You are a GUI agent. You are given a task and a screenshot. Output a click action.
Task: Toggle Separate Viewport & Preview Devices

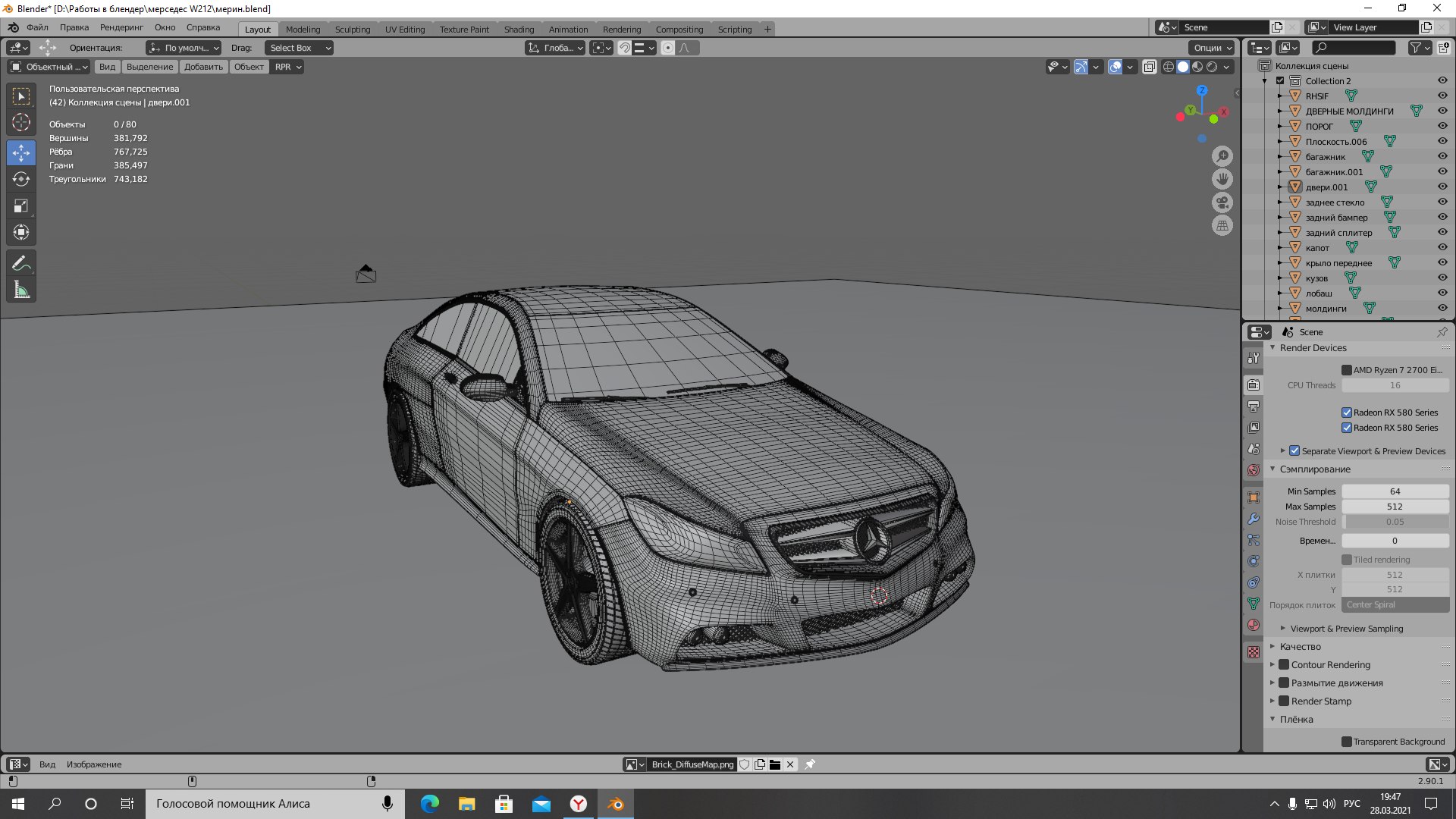point(1294,450)
